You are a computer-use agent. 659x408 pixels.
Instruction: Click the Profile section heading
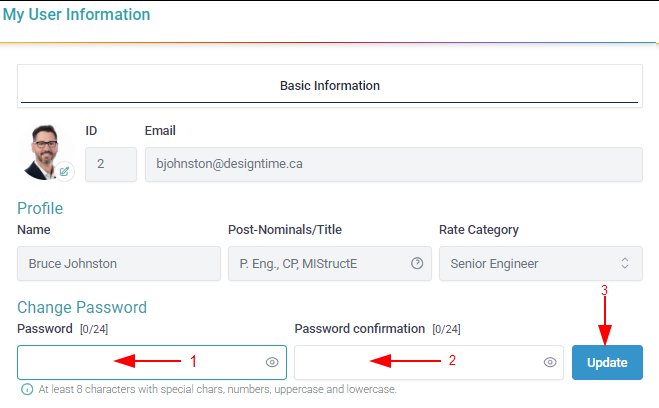(40, 208)
